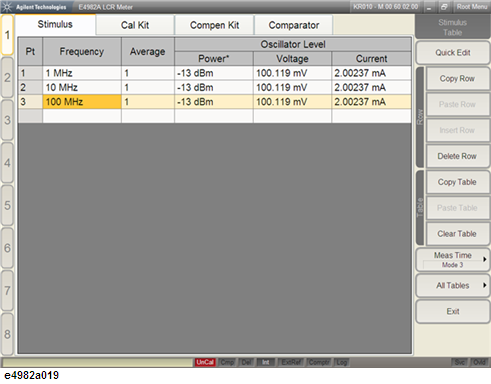The image size is (491, 384).
Task: Click the Cmp status indicator
Action: pos(227,362)
